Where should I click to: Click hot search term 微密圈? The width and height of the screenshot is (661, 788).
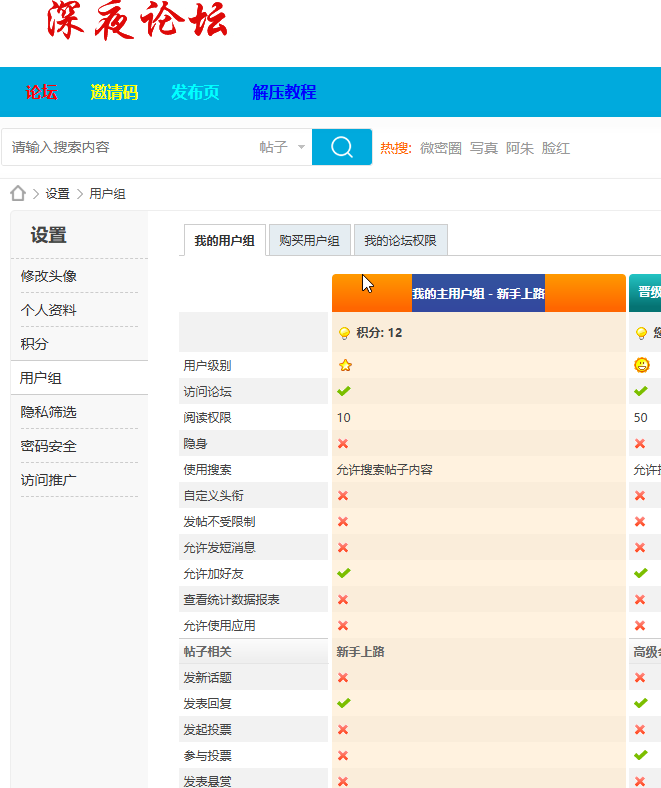[441, 148]
